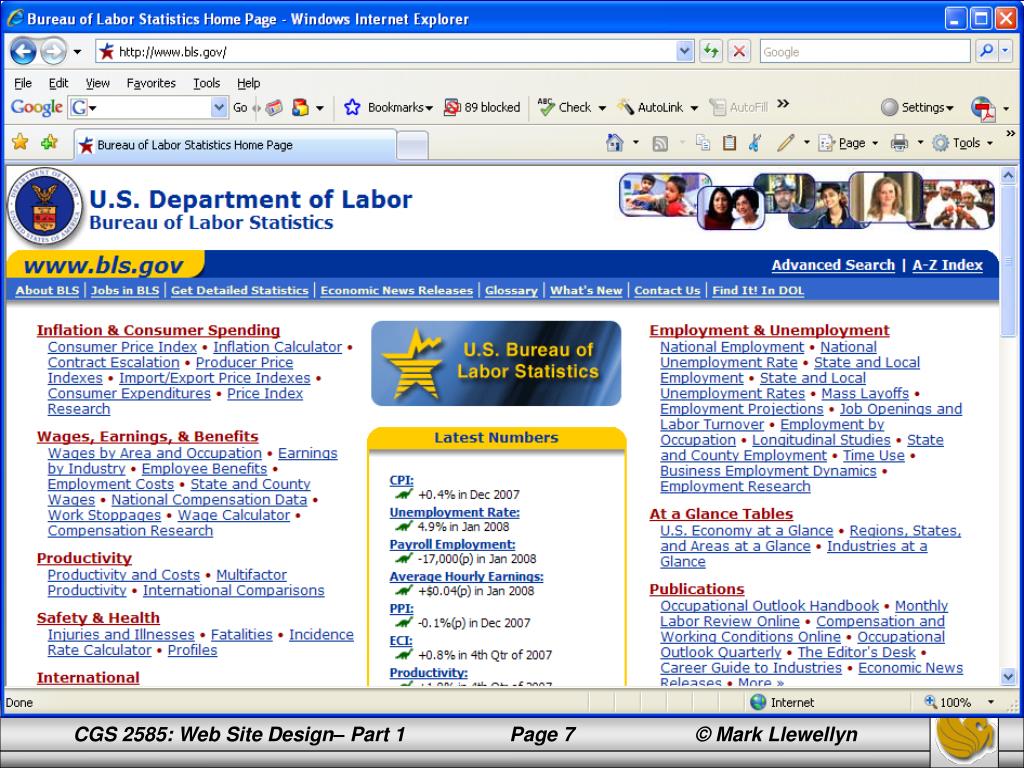1024x768 pixels.
Task: Click the 89 blocked popup blocker button
Action: [x=482, y=107]
